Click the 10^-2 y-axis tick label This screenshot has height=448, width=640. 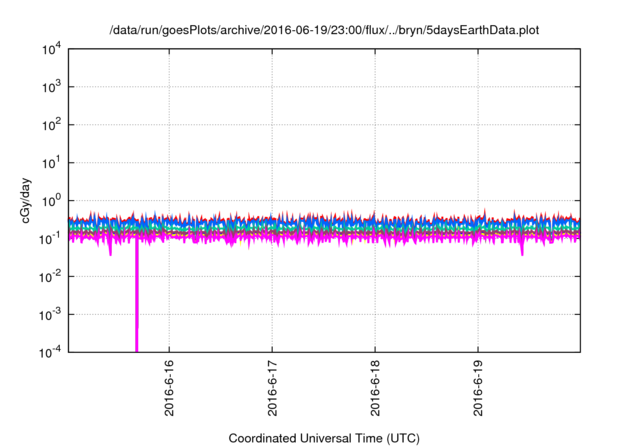point(50,277)
